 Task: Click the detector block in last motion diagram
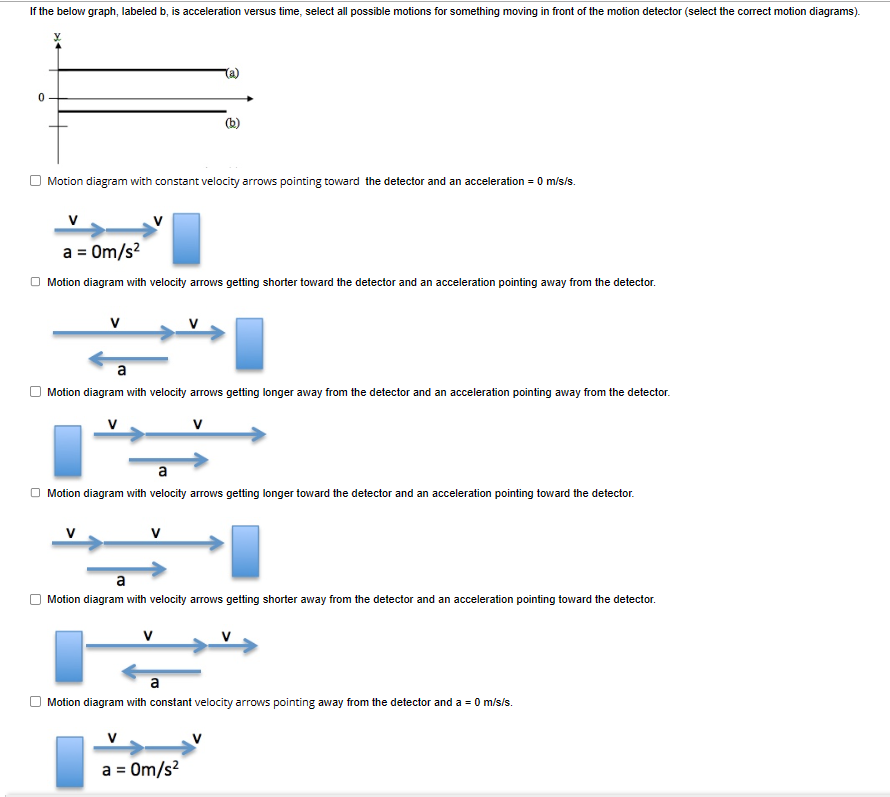(x=68, y=760)
